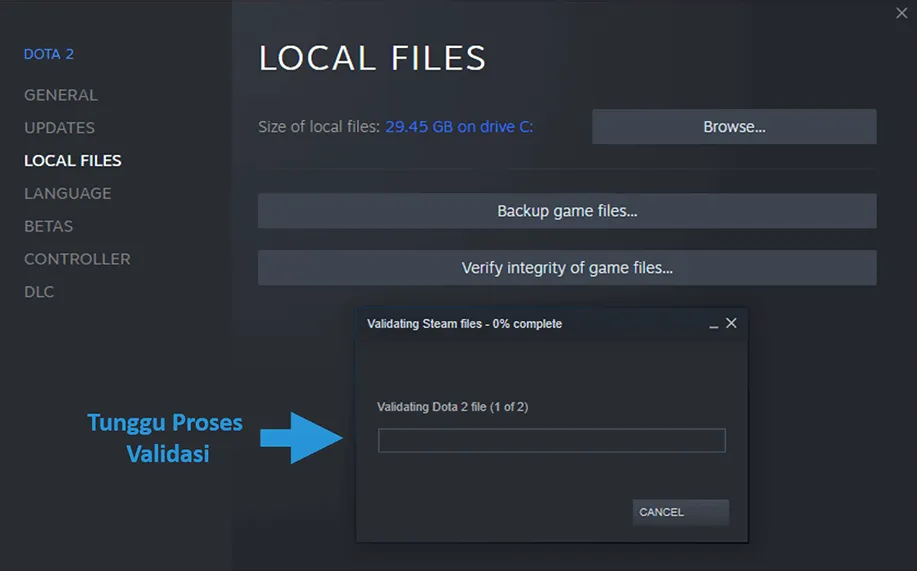Click the validation progress bar
The width and height of the screenshot is (917, 571).
[x=551, y=440]
